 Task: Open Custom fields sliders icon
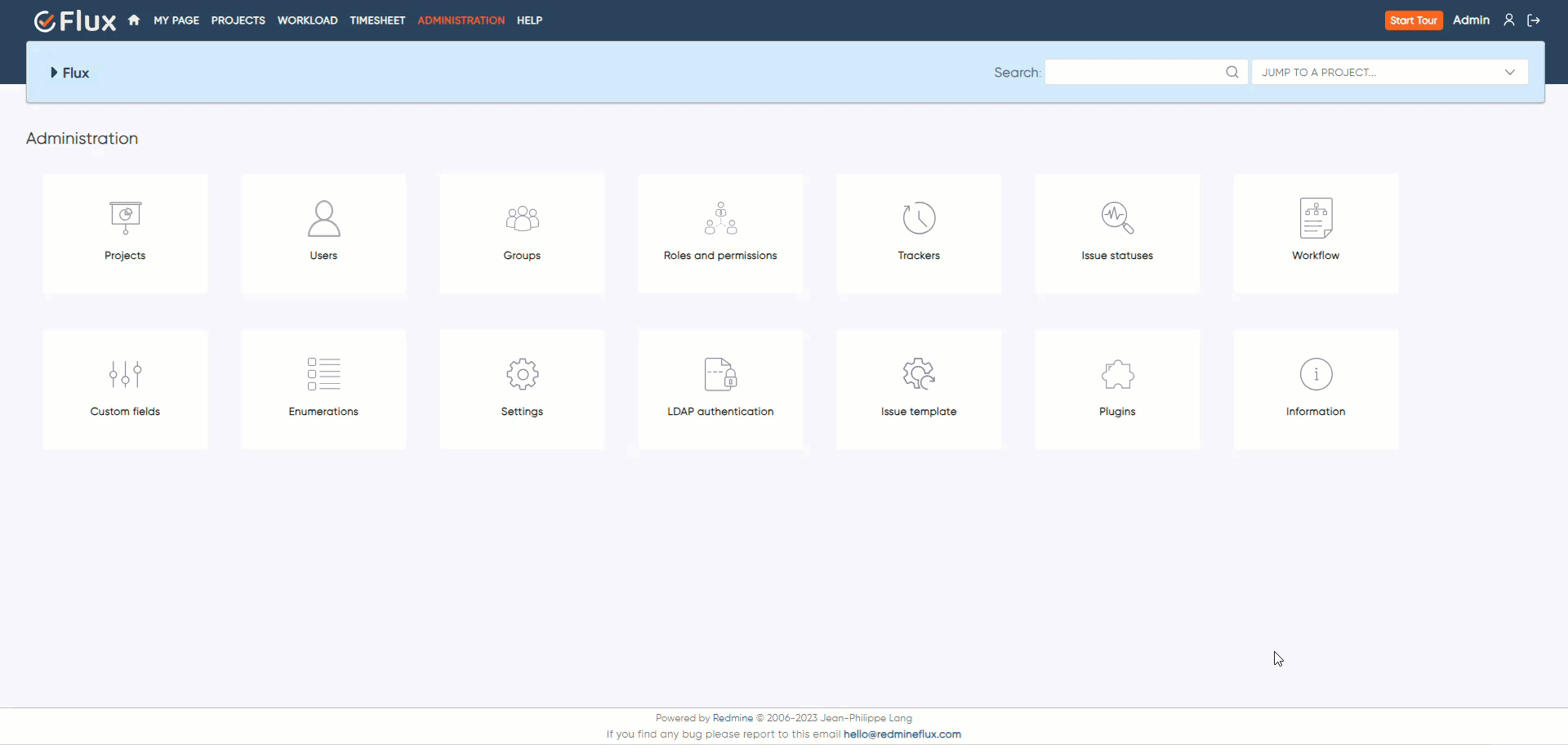point(125,374)
